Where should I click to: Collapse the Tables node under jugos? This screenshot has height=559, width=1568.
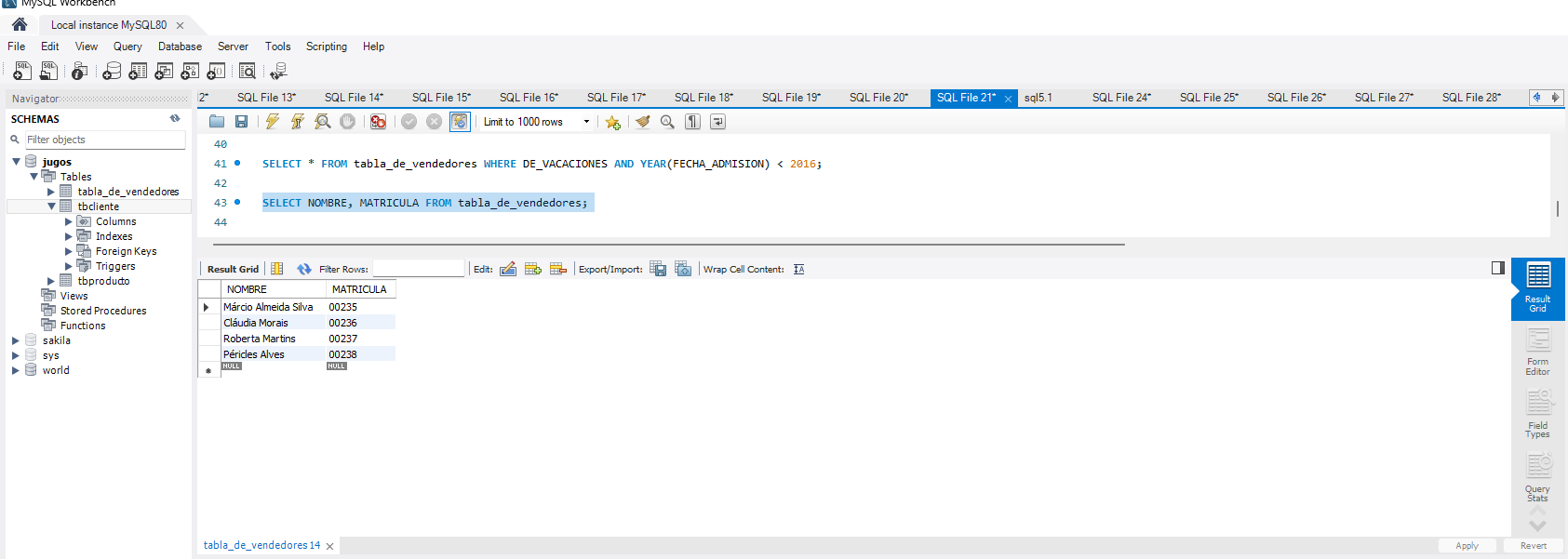click(x=34, y=177)
